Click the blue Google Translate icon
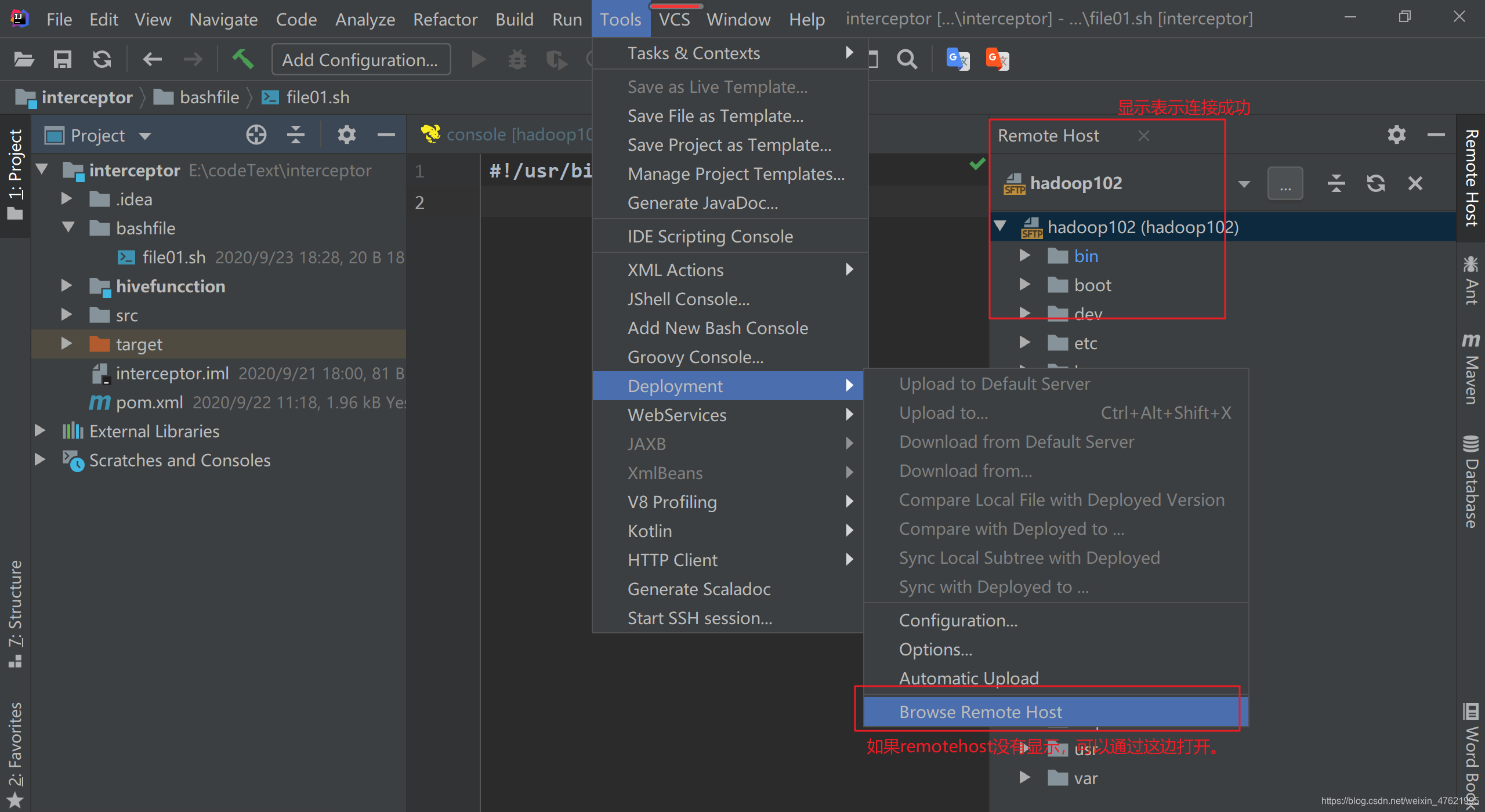1485x812 pixels. (x=958, y=59)
